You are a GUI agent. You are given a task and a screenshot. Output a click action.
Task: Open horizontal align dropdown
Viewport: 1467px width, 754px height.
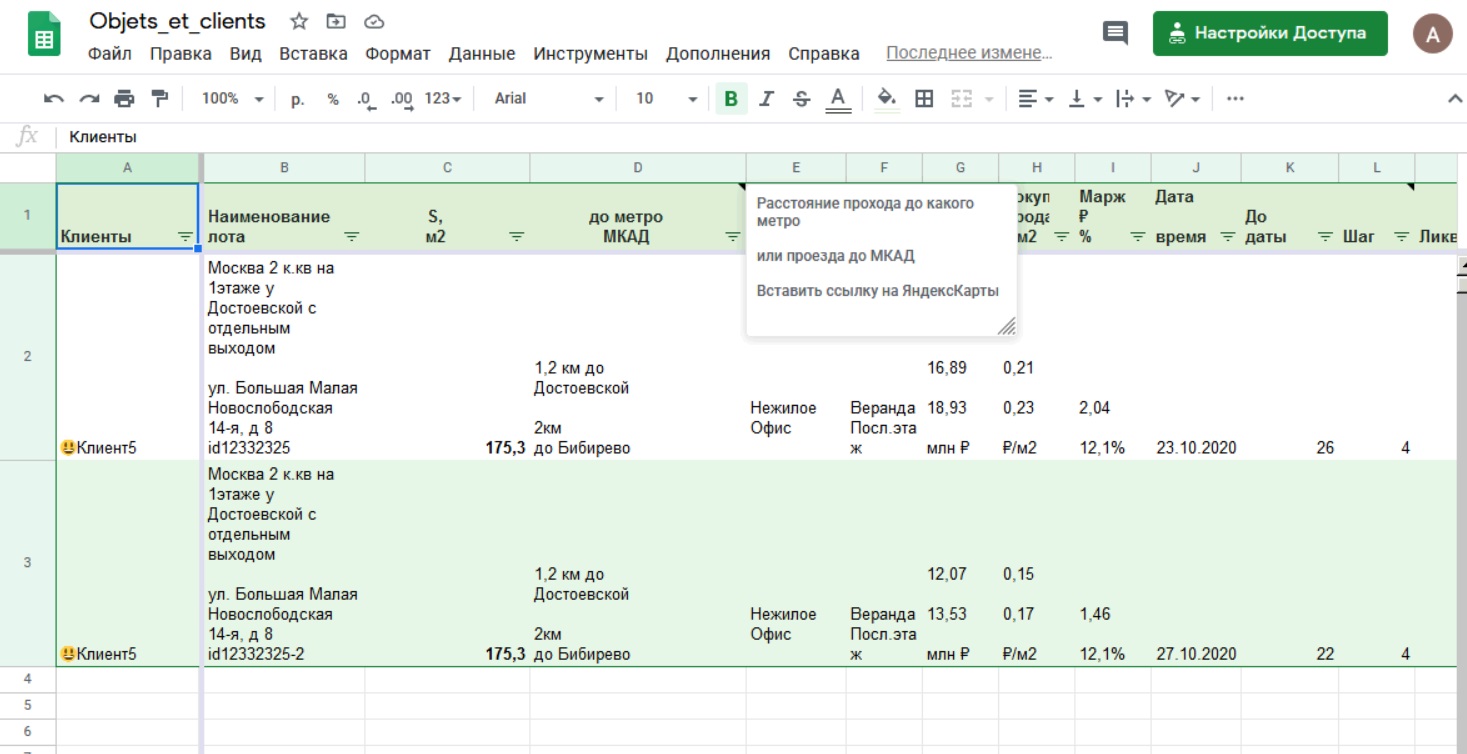pyautogui.click(x=1036, y=98)
